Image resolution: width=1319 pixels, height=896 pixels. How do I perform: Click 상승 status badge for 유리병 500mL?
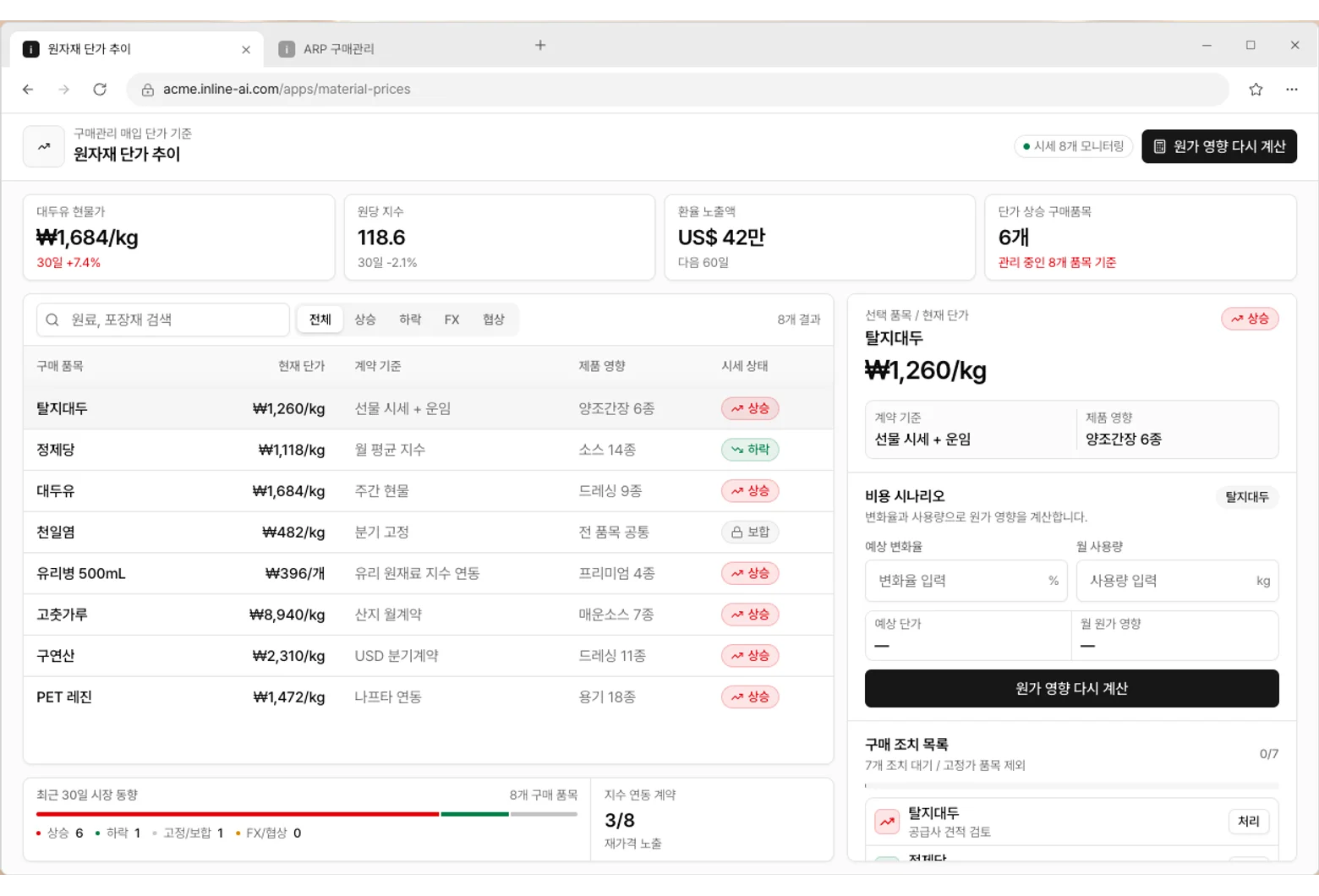tap(750, 573)
